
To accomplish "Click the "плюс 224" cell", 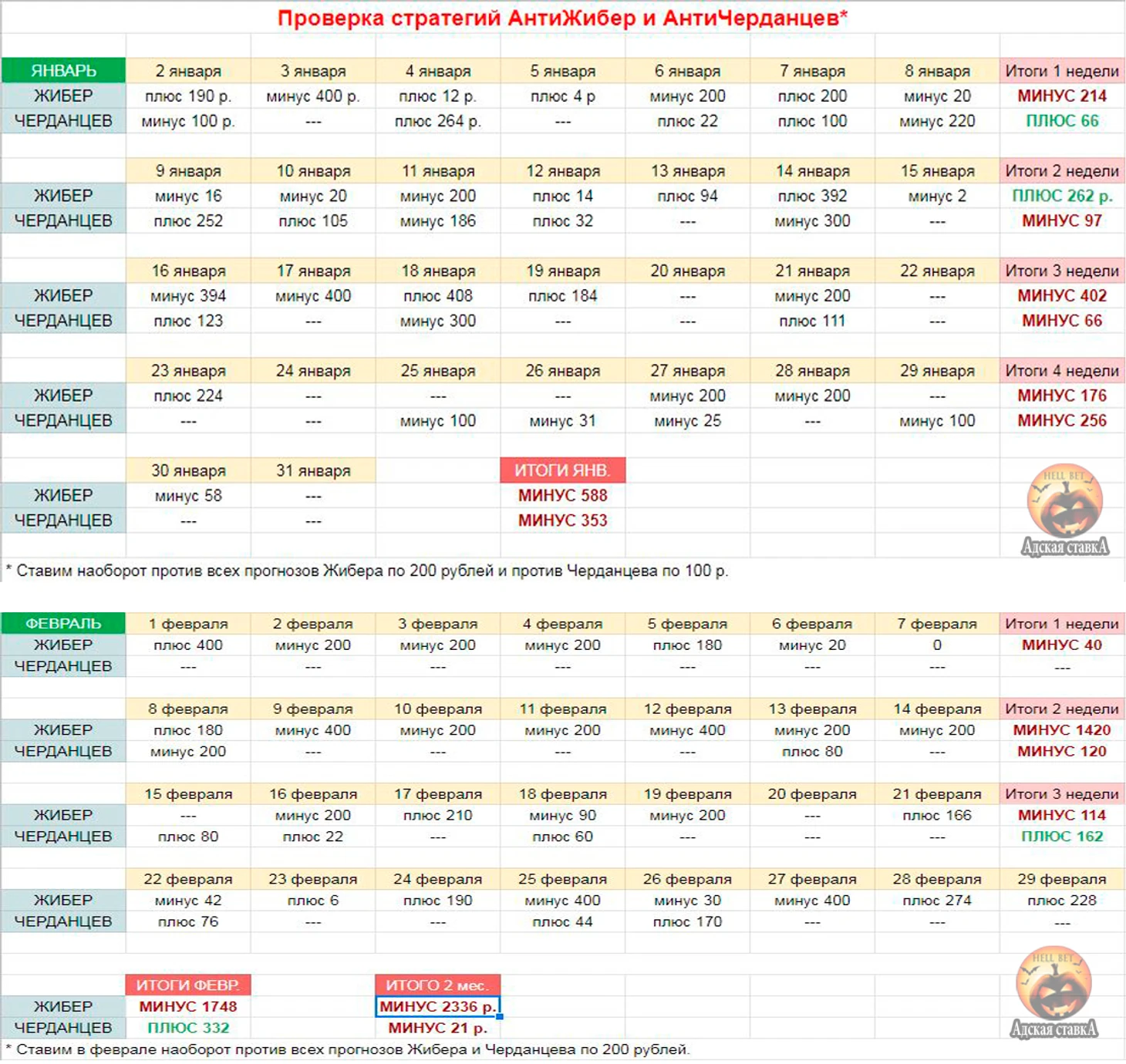I will pos(188,396).
